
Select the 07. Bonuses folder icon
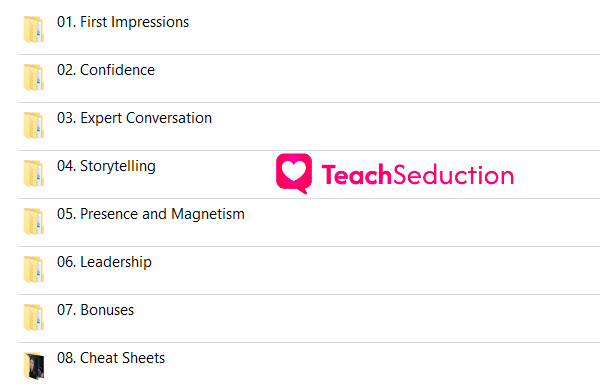pos(34,317)
